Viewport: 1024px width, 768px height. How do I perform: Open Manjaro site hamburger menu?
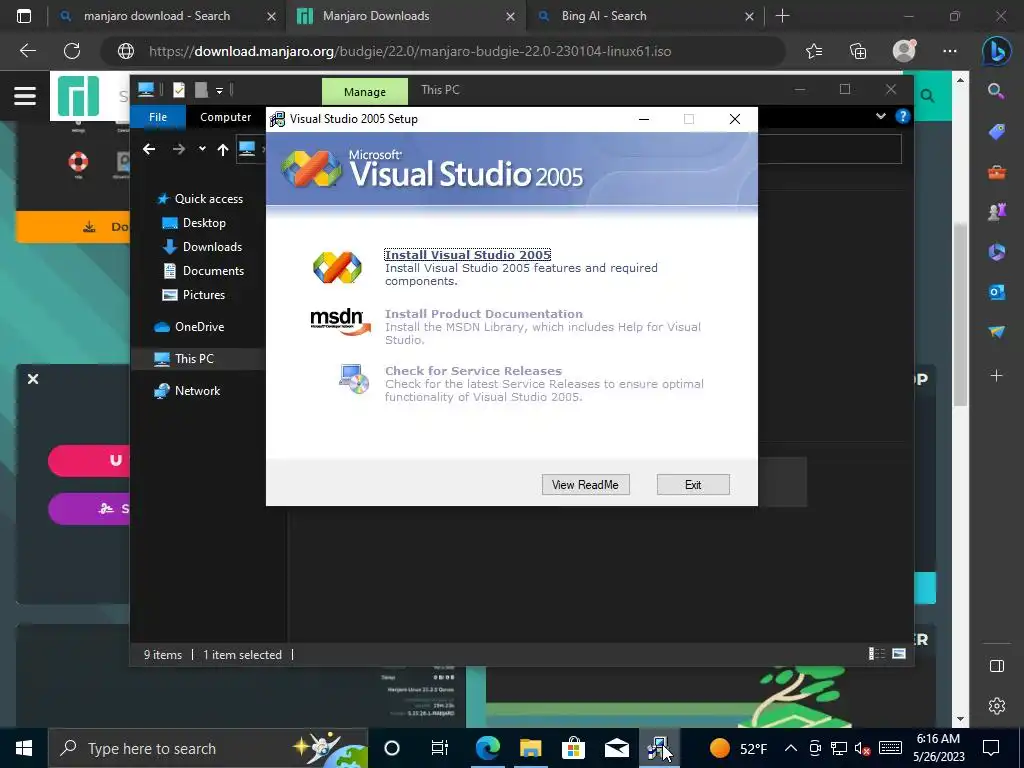pos(25,96)
